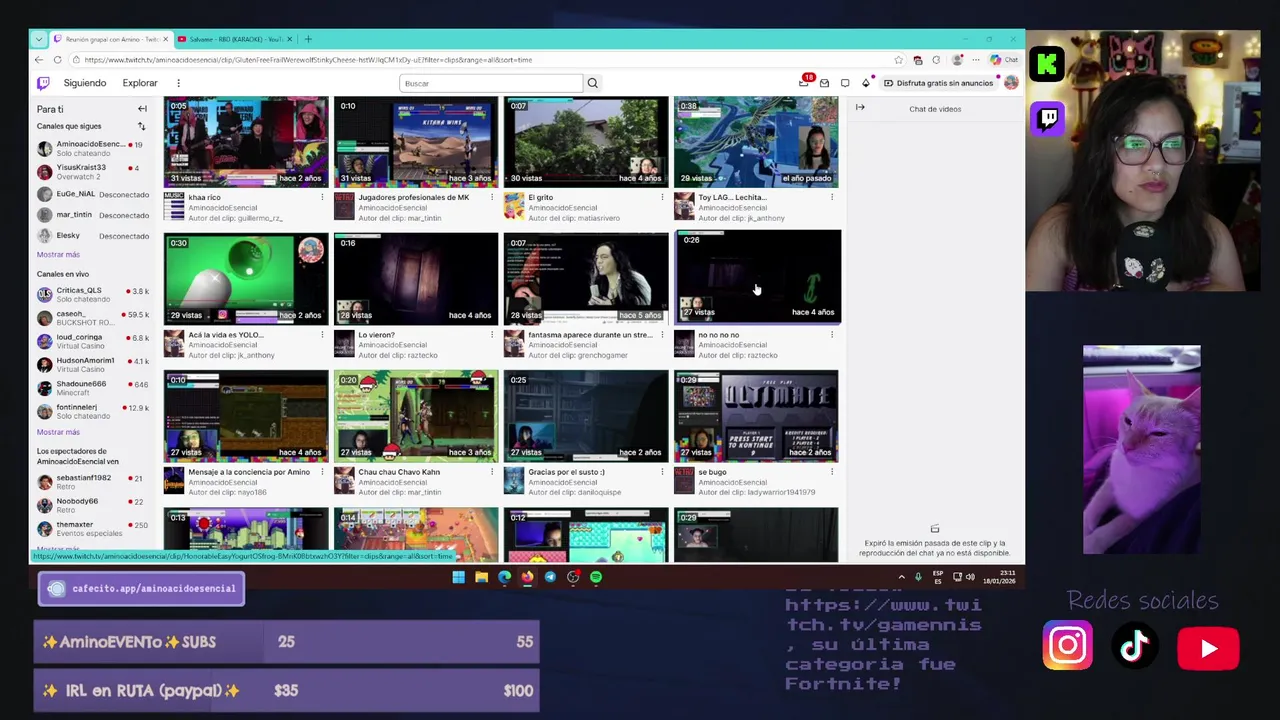
Task: Open the notifications inbox with badge 18
Action: click(x=804, y=83)
